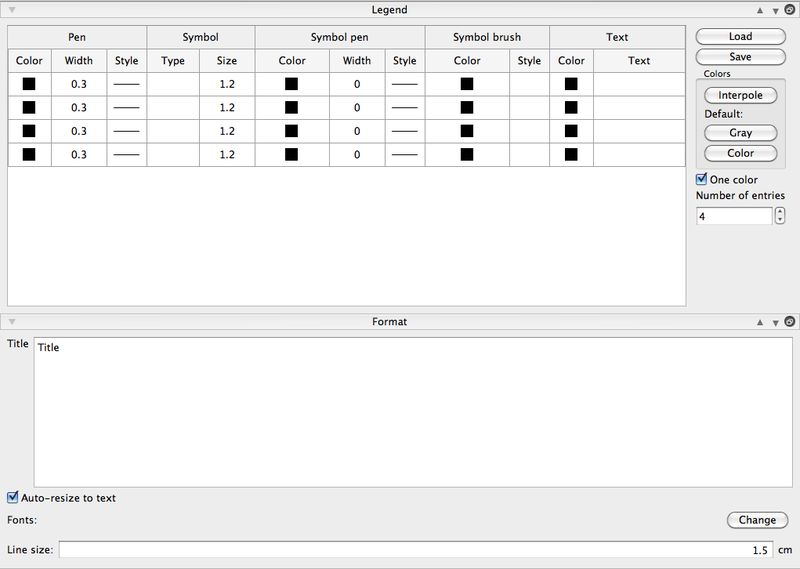
Task: Click the Interpole colors button
Action: coord(740,95)
